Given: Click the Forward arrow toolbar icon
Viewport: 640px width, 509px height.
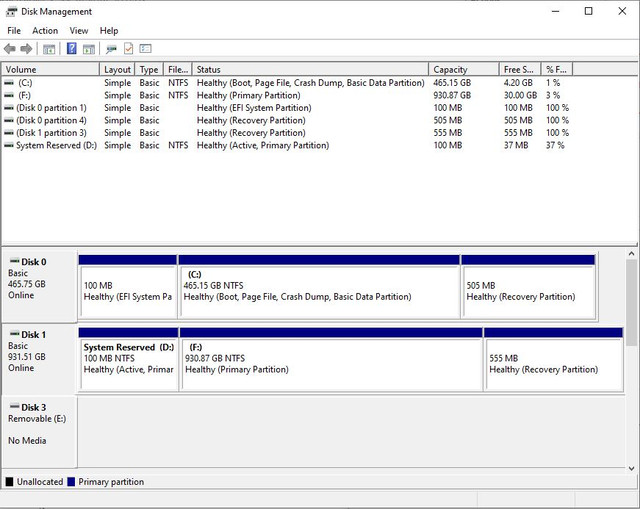Looking at the screenshot, I should [26, 49].
